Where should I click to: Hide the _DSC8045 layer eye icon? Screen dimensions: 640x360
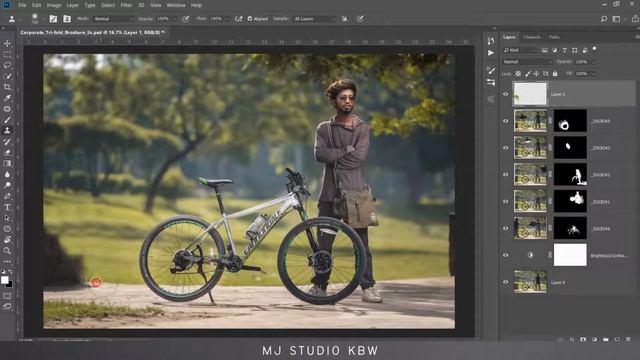tap(506, 121)
